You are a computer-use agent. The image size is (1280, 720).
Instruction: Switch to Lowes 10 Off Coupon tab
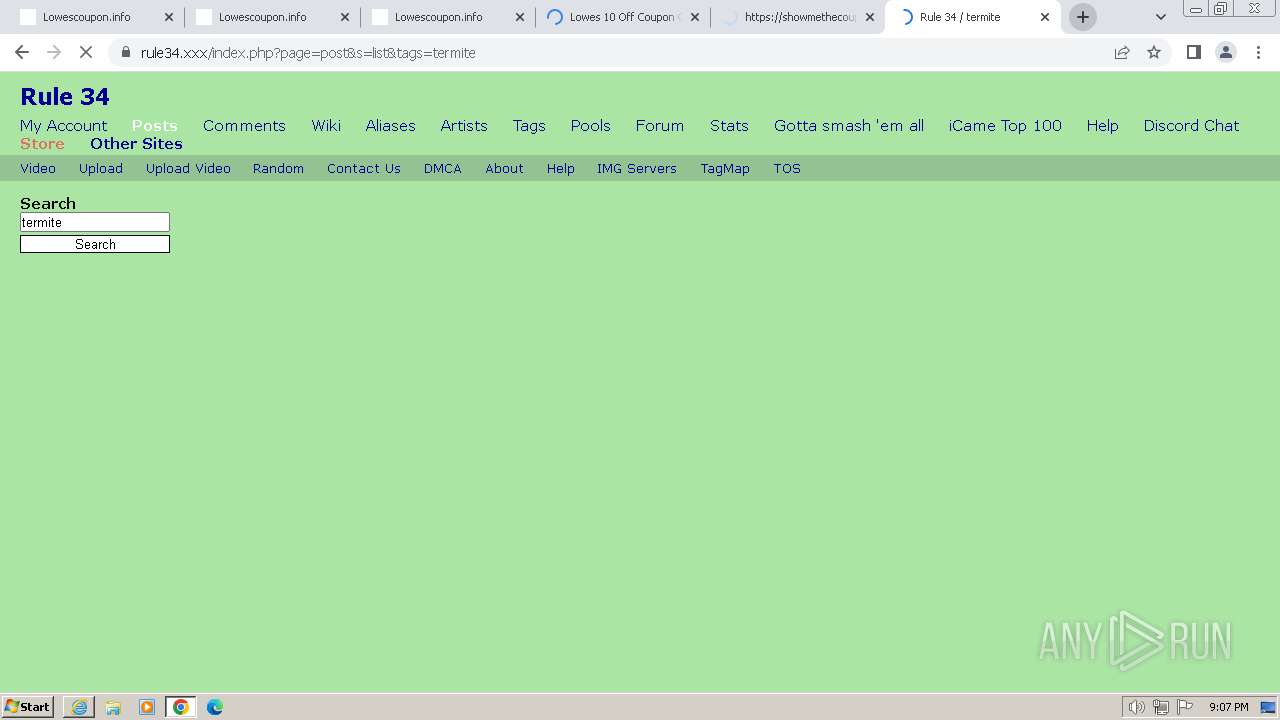pyautogui.click(x=623, y=17)
